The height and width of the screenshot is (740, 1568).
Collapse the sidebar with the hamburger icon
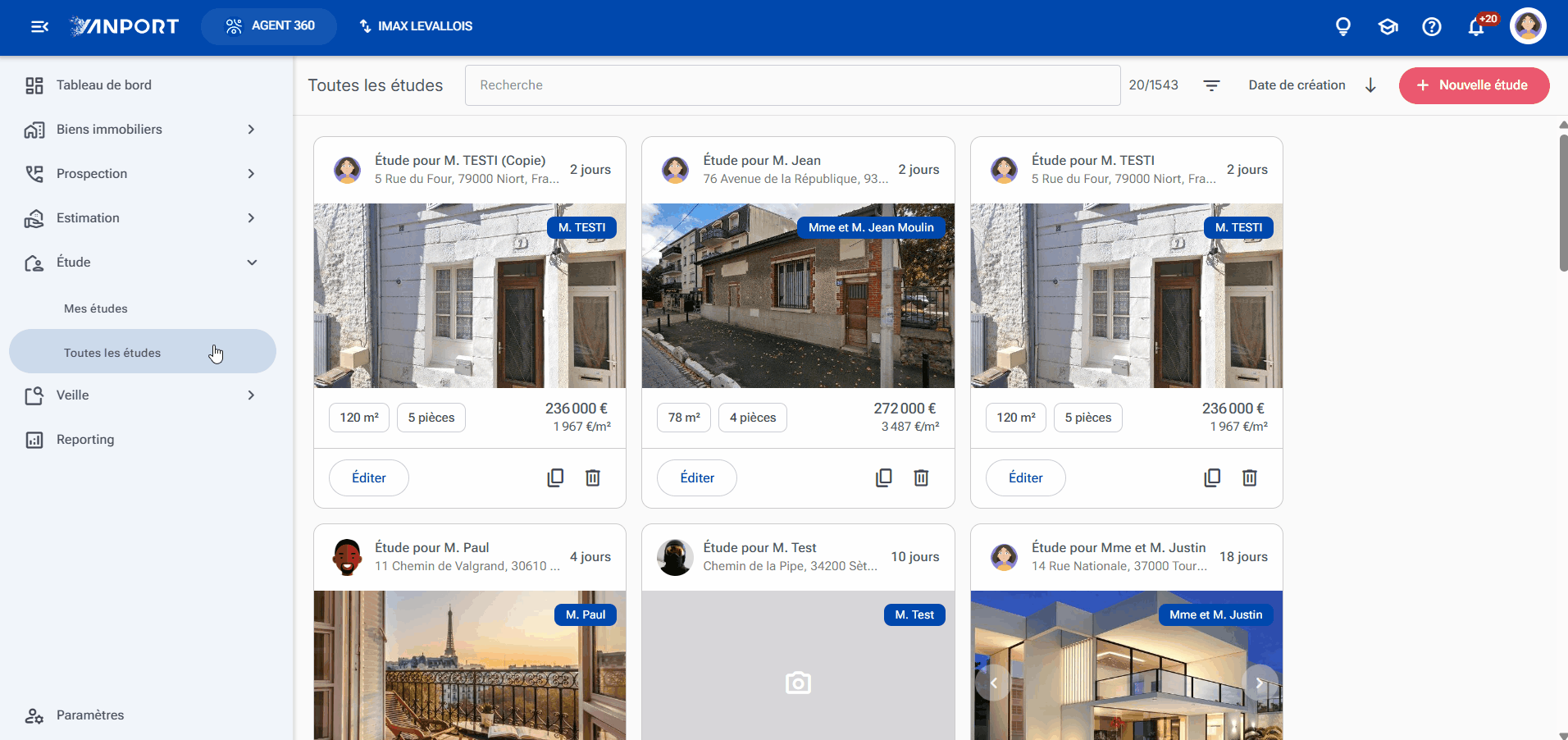39,26
